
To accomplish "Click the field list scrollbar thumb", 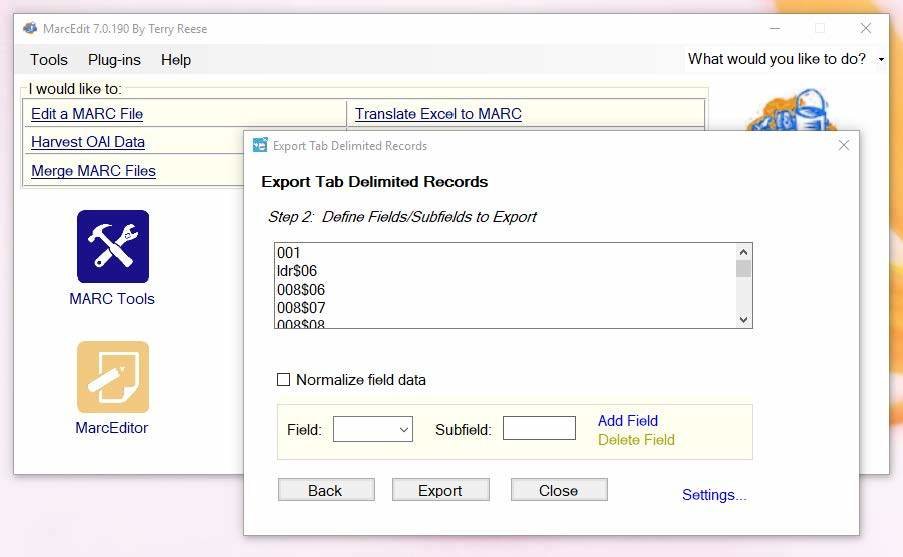I will click(743, 268).
